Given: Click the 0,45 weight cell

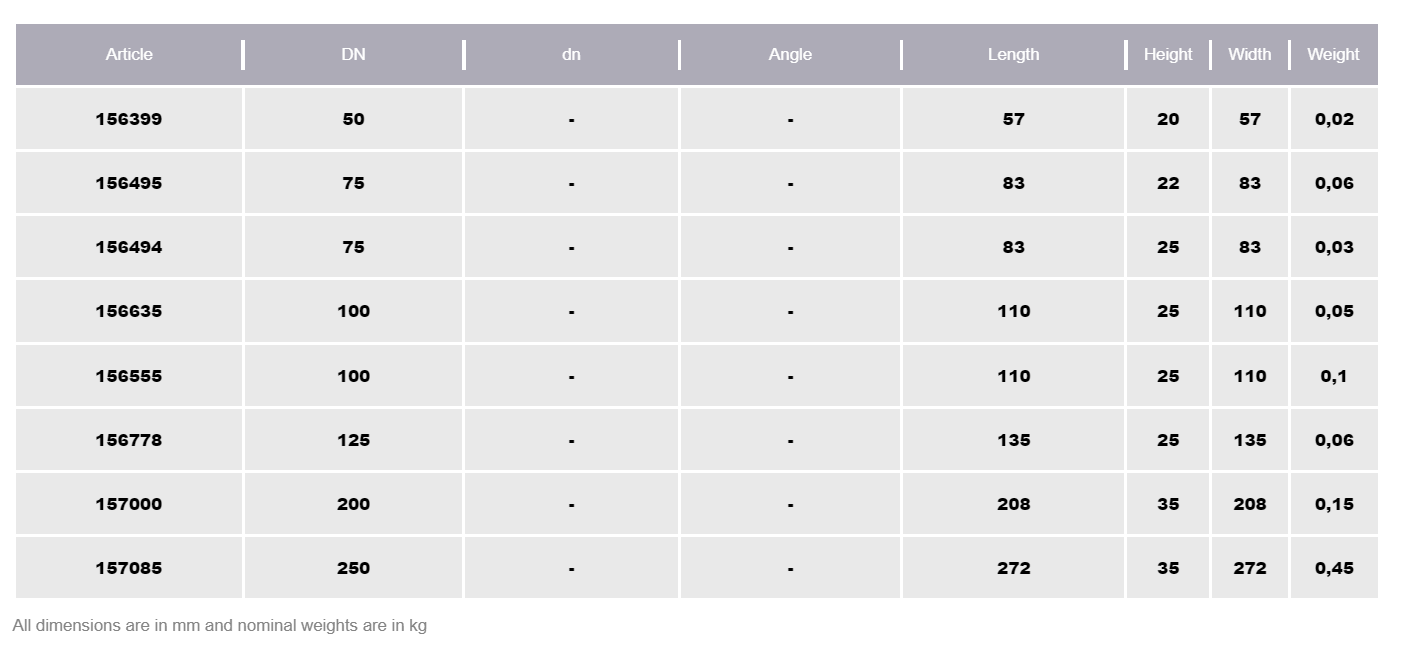Looking at the screenshot, I should pos(1334,568).
